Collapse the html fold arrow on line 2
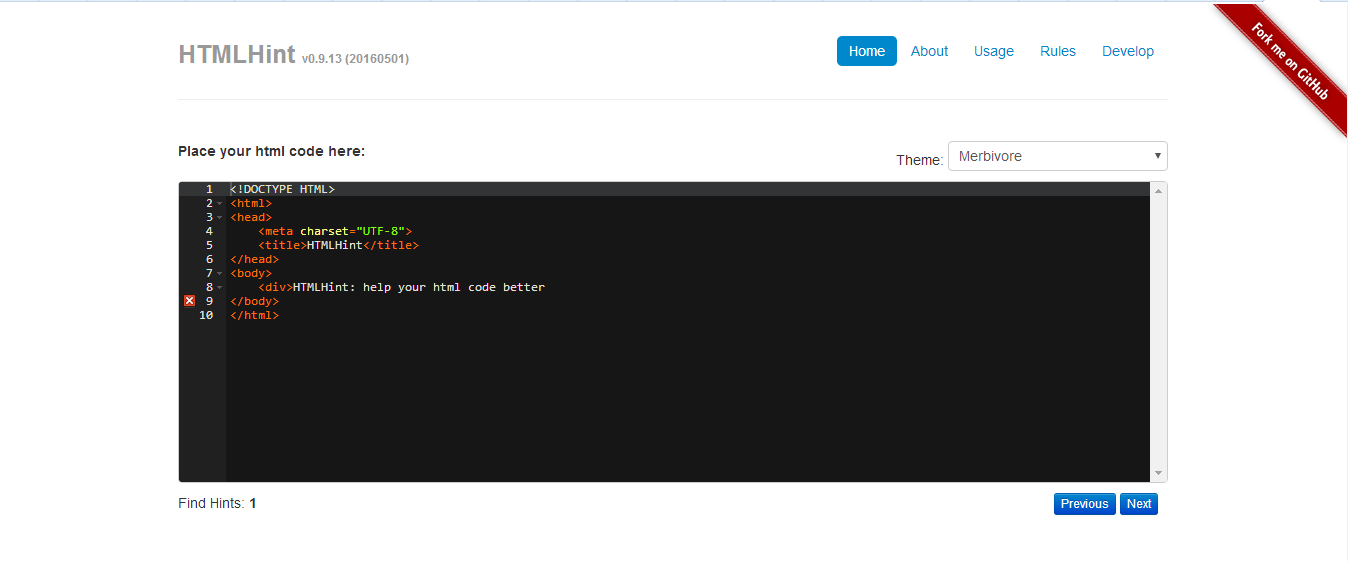 [220, 203]
